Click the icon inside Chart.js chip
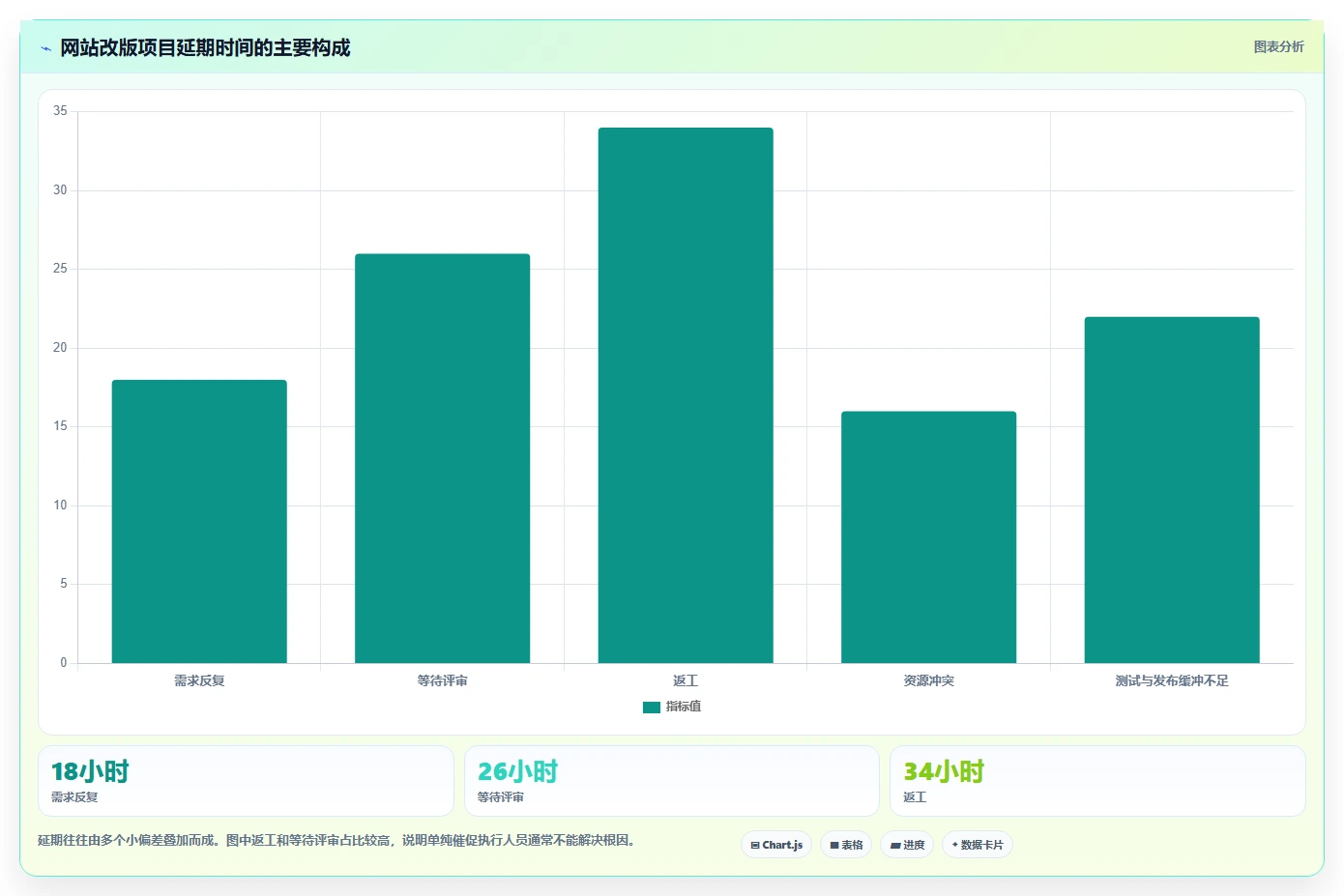The image size is (1344, 896). click(x=755, y=845)
